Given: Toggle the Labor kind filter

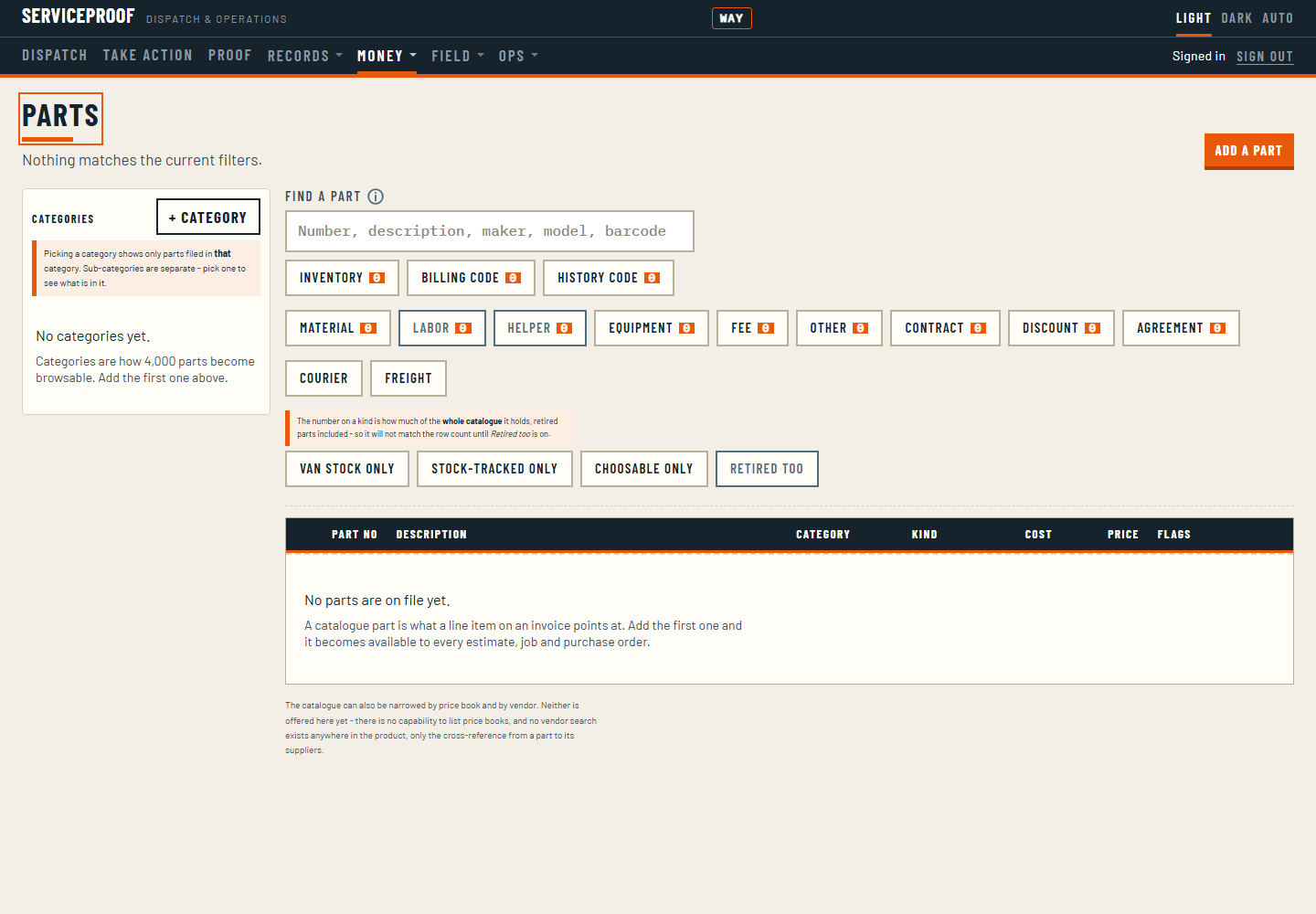Looking at the screenshot, I should (442, 328).
